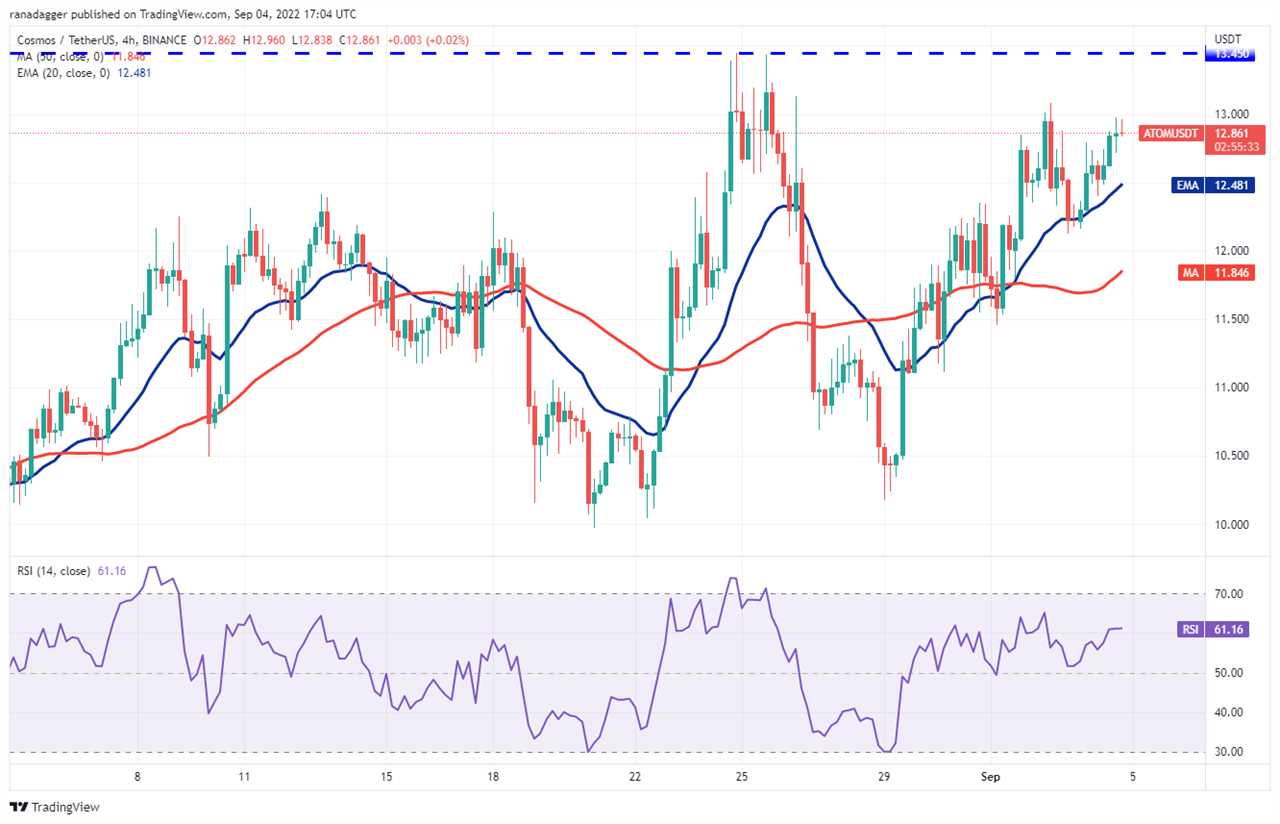1280x824 pixels.
Task: Click the date label 22 on time axis
Action: click(635, 777)
